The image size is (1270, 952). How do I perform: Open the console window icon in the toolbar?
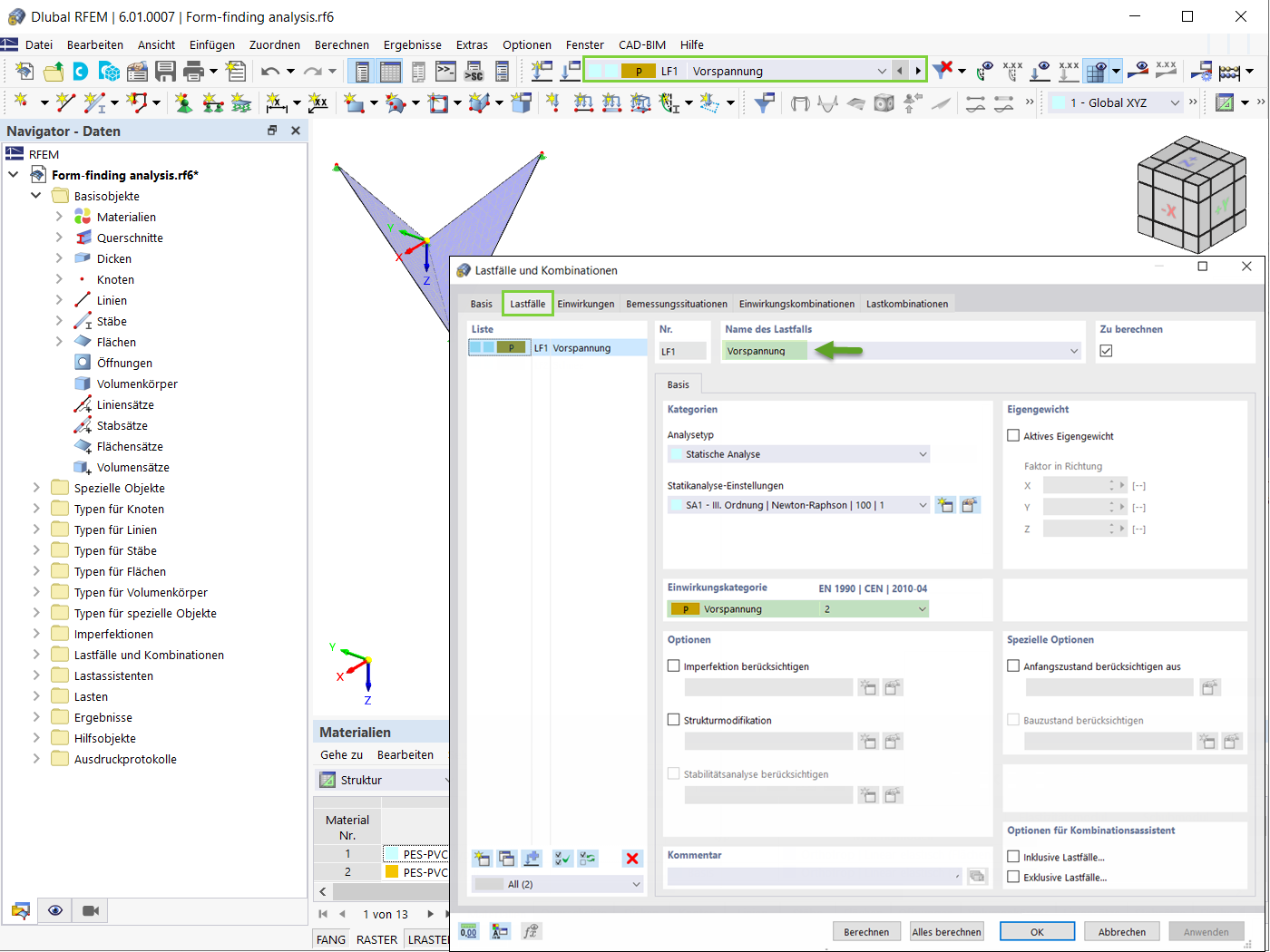[x=445, y=71]
